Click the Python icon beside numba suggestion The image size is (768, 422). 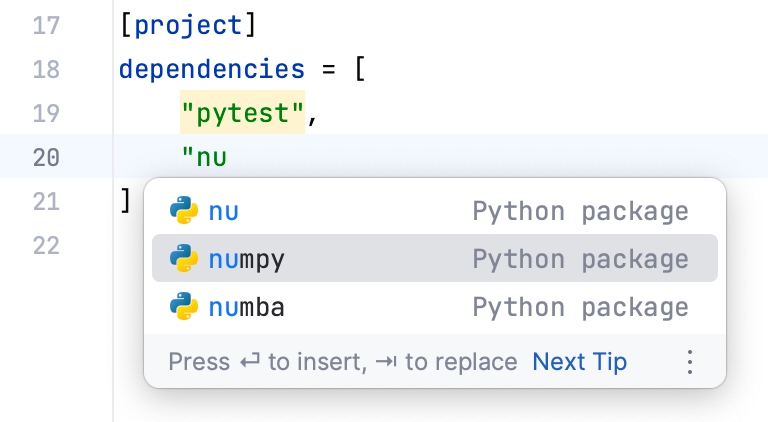[182, 307]
